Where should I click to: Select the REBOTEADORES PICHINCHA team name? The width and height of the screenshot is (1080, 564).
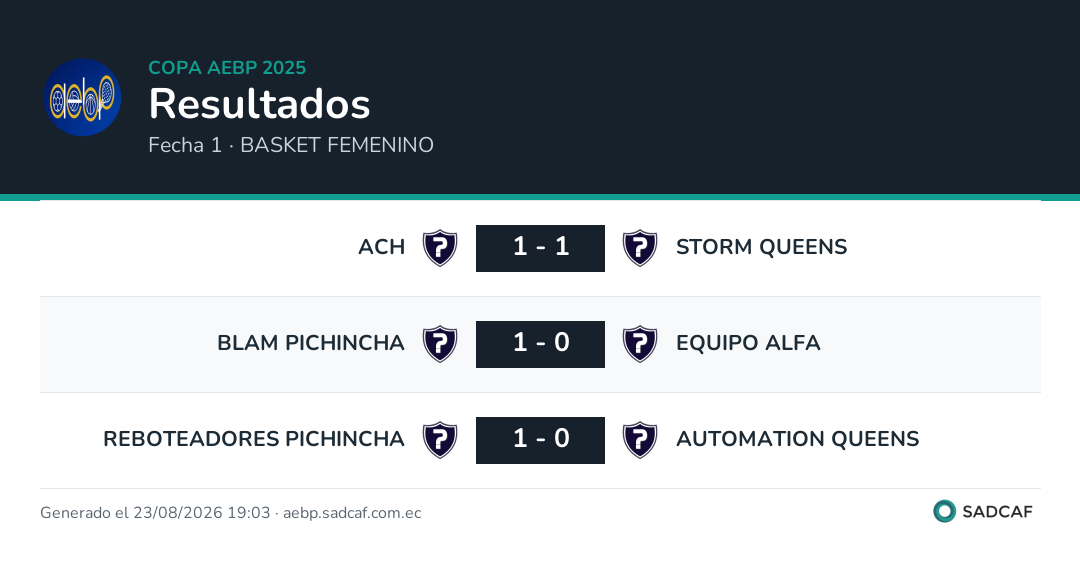click(x=253, y=438)
